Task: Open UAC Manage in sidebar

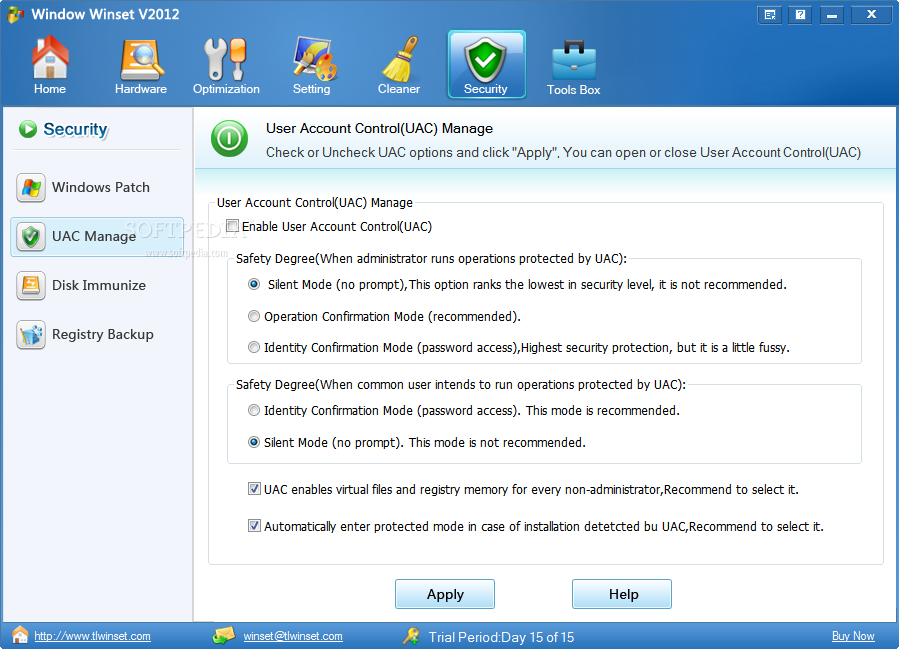Action: (x=97, y=236)
